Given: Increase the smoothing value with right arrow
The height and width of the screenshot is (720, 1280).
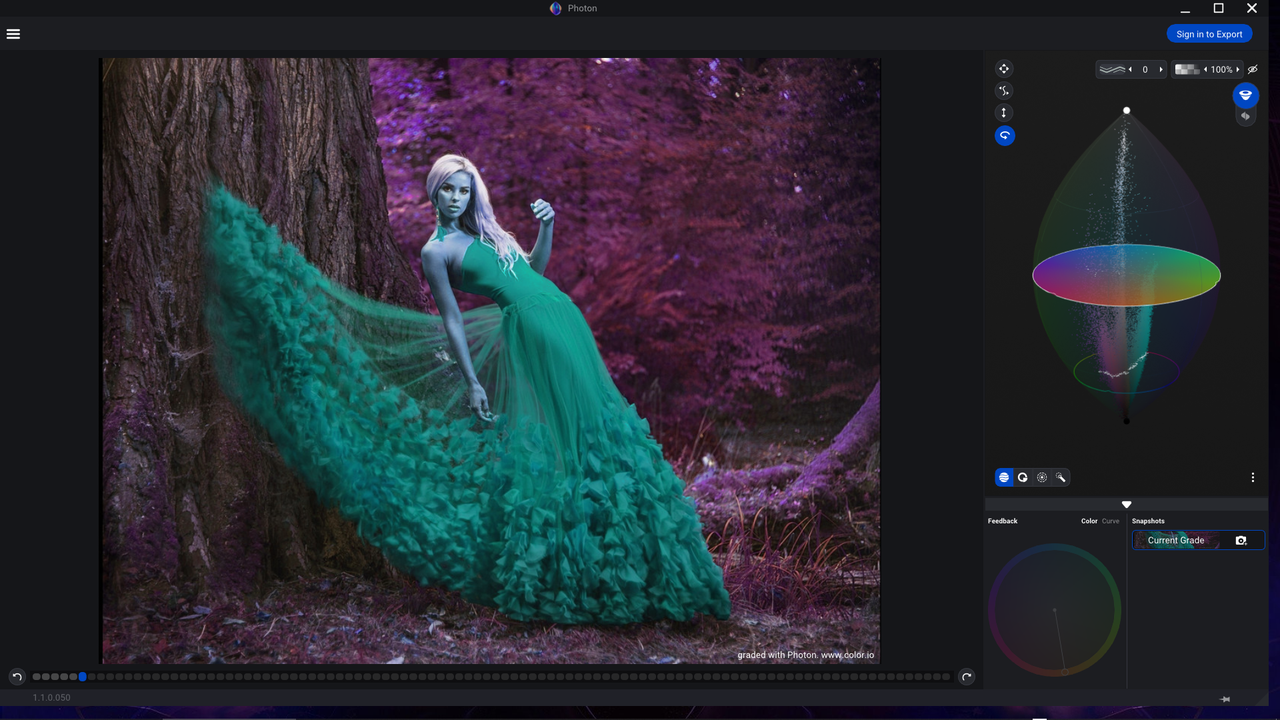Looking at the screenshot, I should tap(1160, 70).
